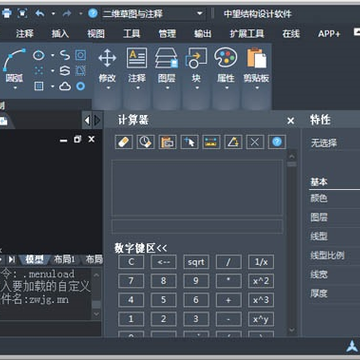Open the 管理 ribbon tab

[x=167, y=34]
